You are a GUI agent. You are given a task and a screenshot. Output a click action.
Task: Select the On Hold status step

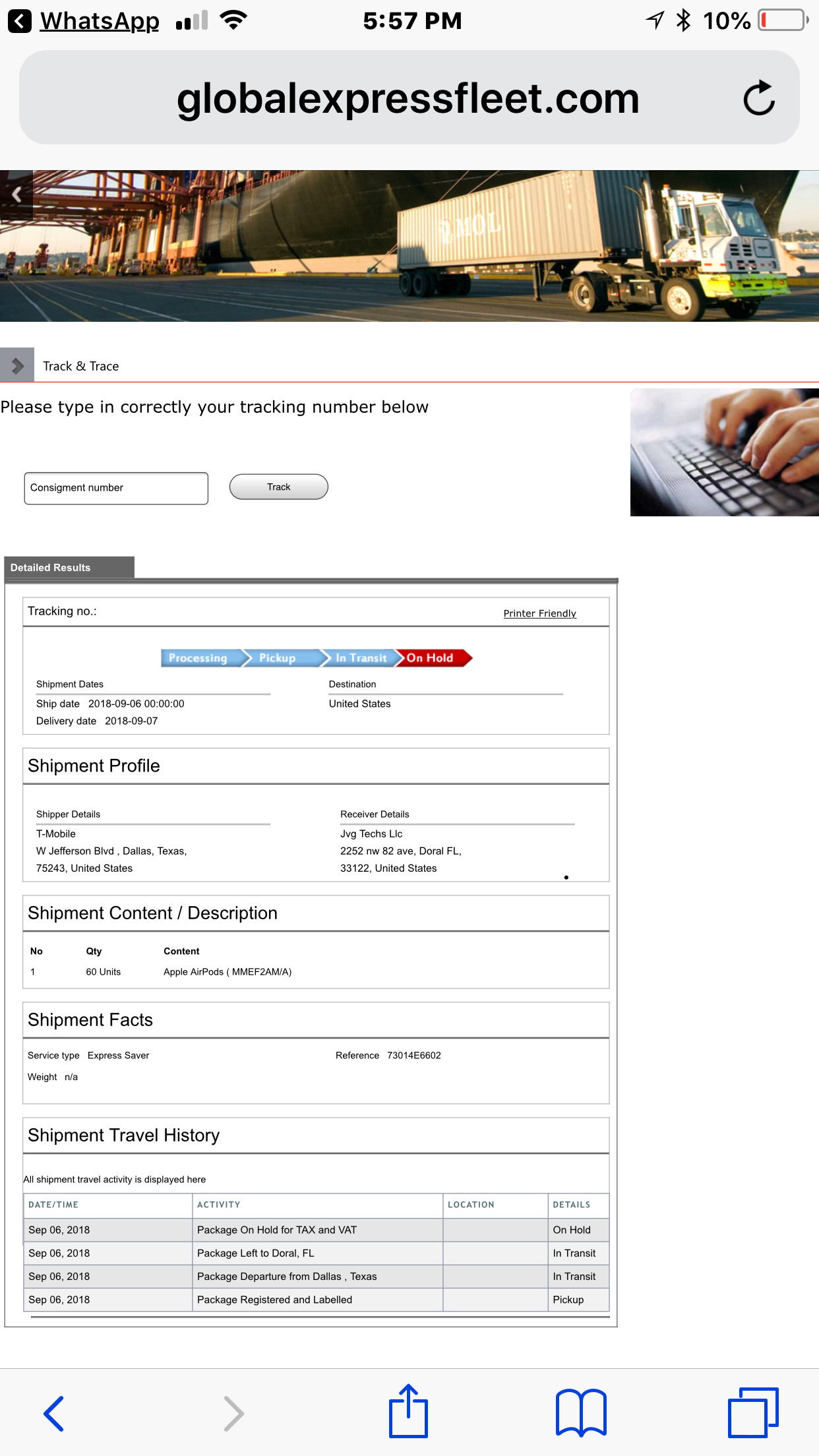[433, 657]
